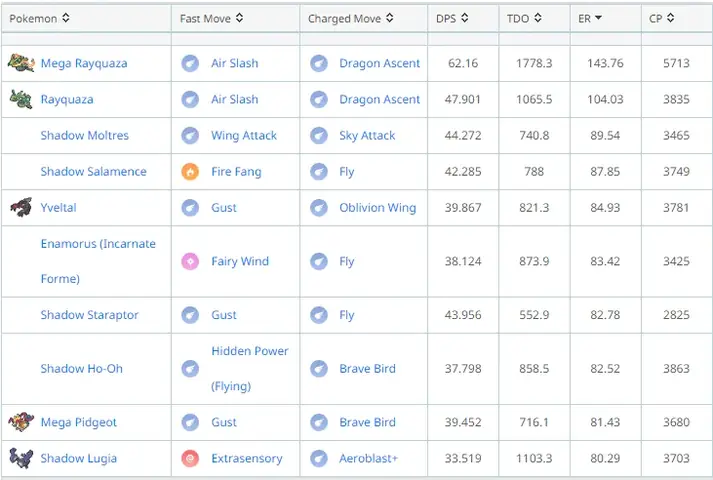Click the Yveltal sprite icon

click(21, 207)
